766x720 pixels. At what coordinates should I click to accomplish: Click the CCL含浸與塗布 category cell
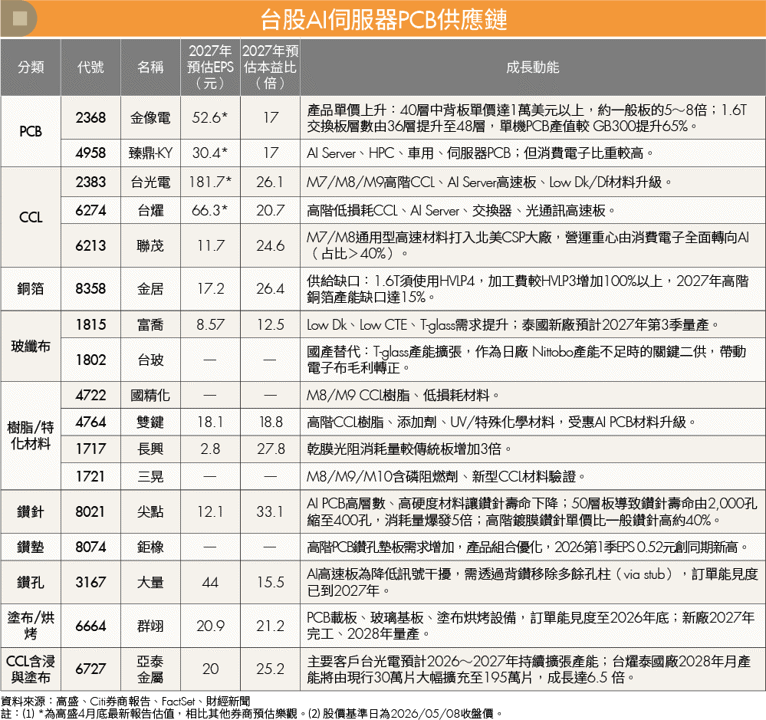pos(30,669)
